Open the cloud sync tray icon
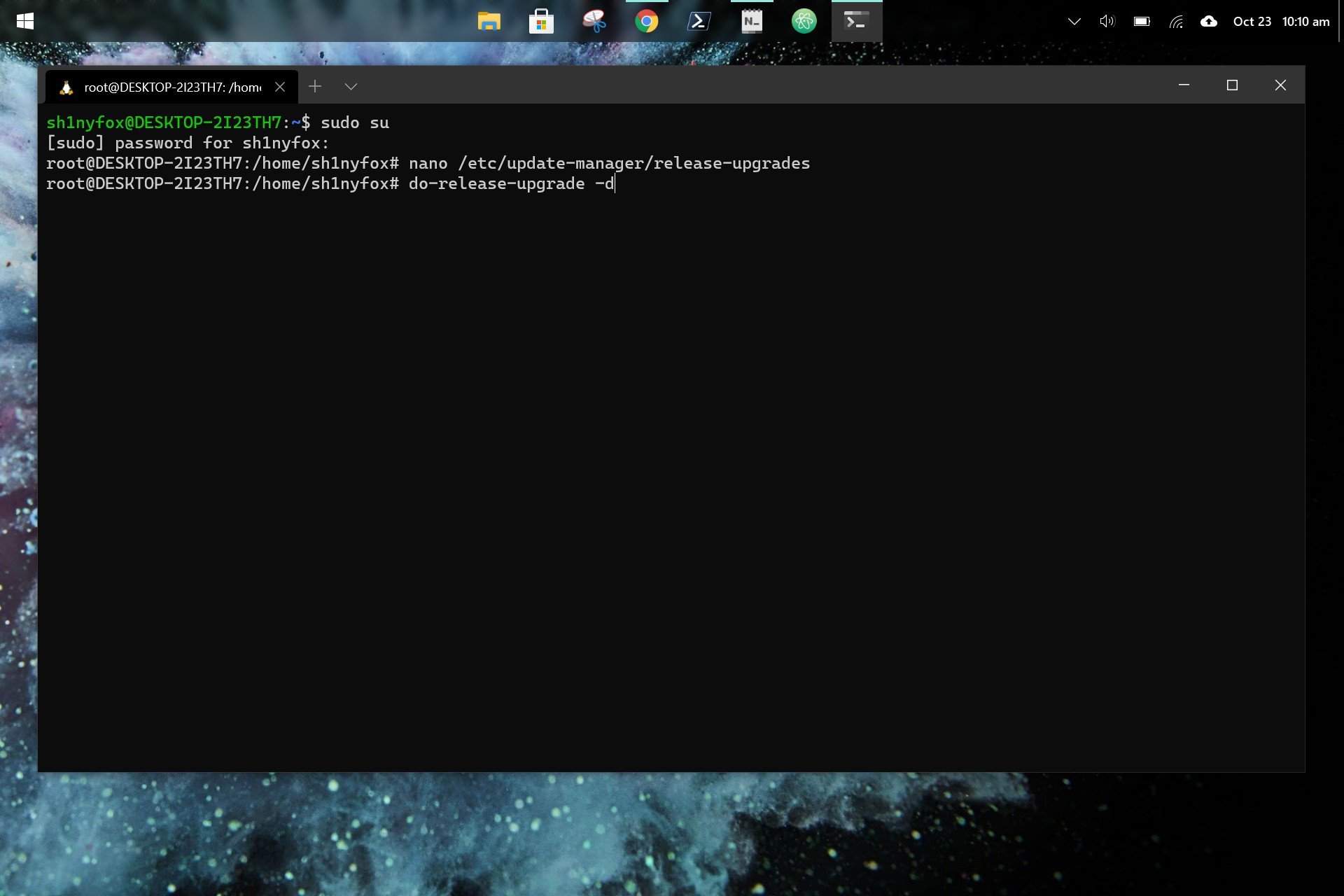 [x=1209, y=22]
